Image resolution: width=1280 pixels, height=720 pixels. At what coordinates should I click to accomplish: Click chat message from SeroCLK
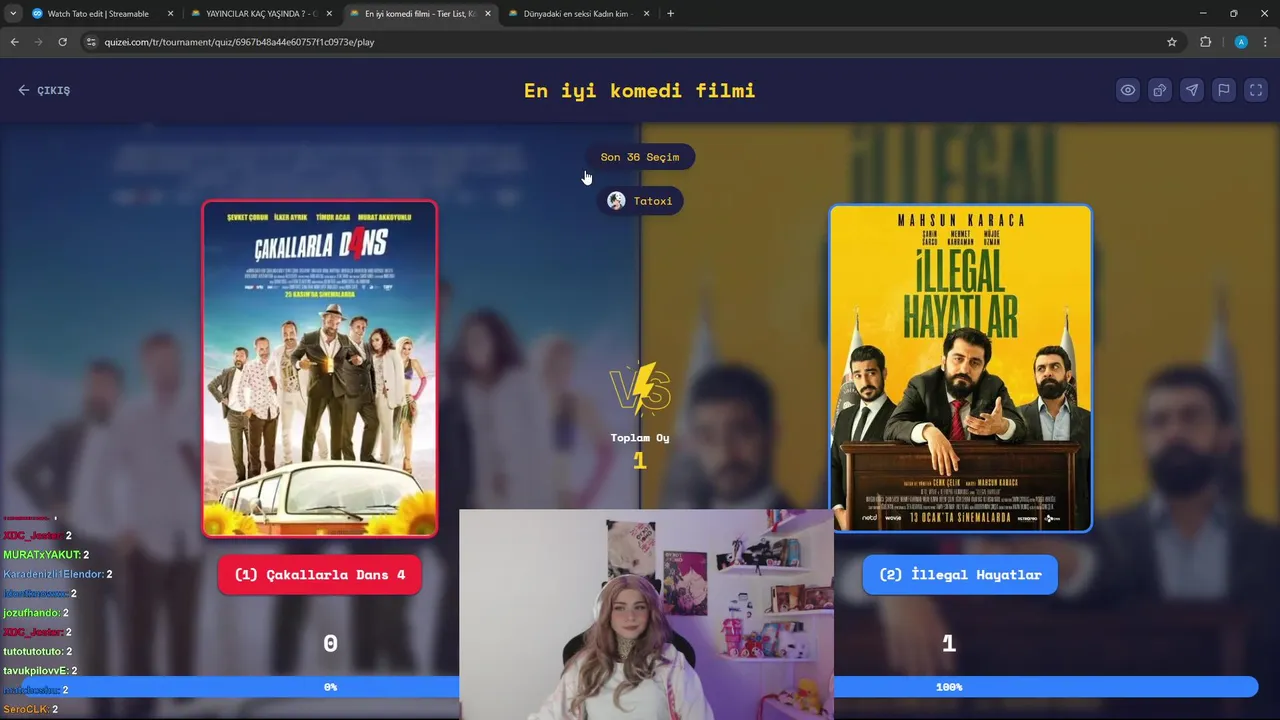[30, 709]
